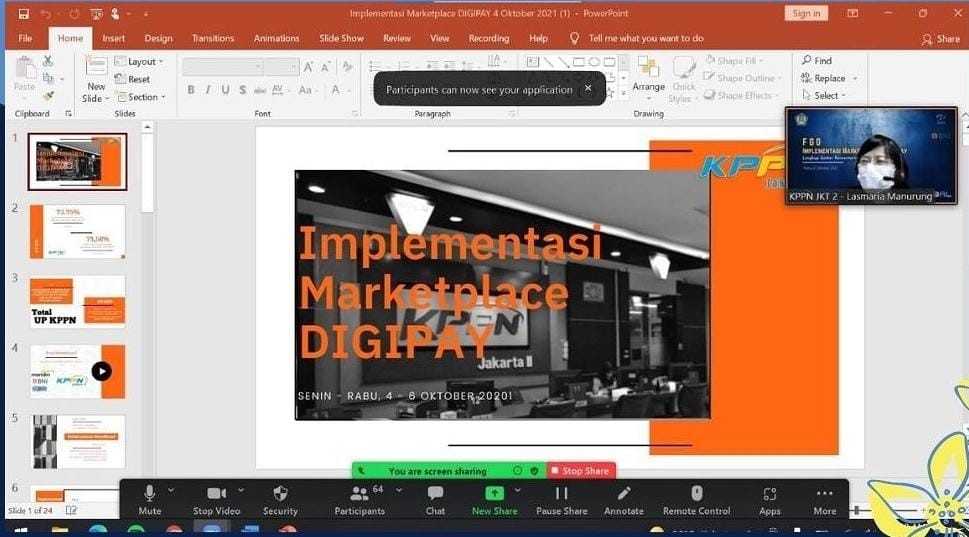Dismiss the participants notification with X
Viewport: 969px width, 537px height.
pyautogui.click(x=588, y=88)
